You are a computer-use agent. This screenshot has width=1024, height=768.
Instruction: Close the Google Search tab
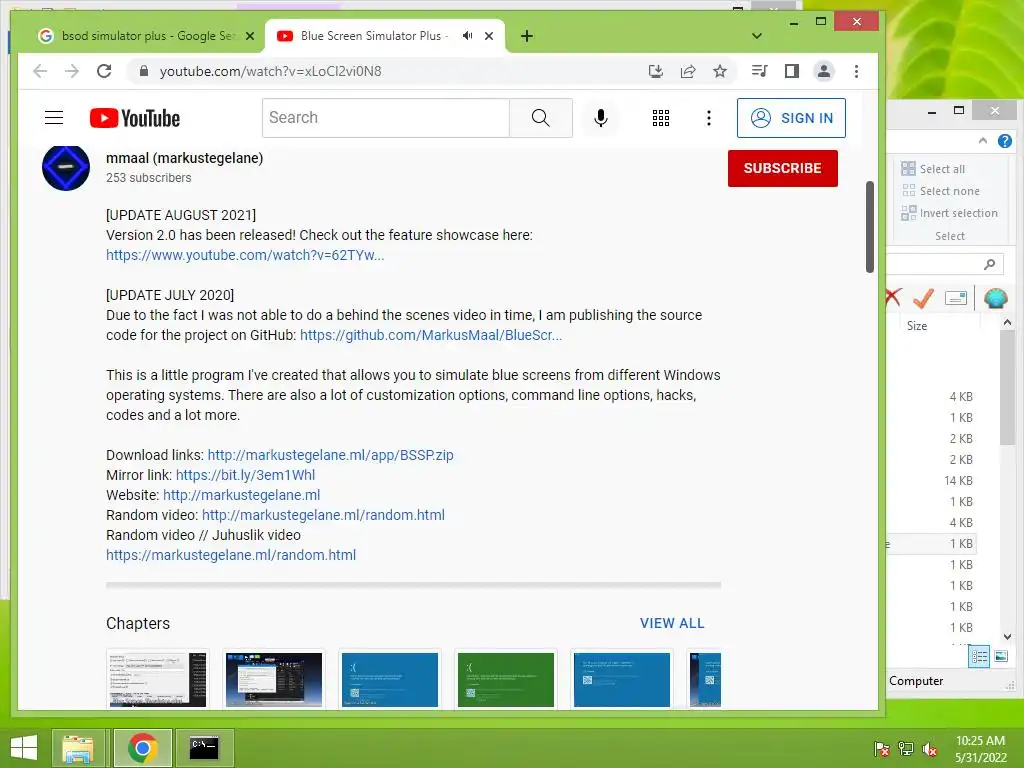click(x=249, y=36)
